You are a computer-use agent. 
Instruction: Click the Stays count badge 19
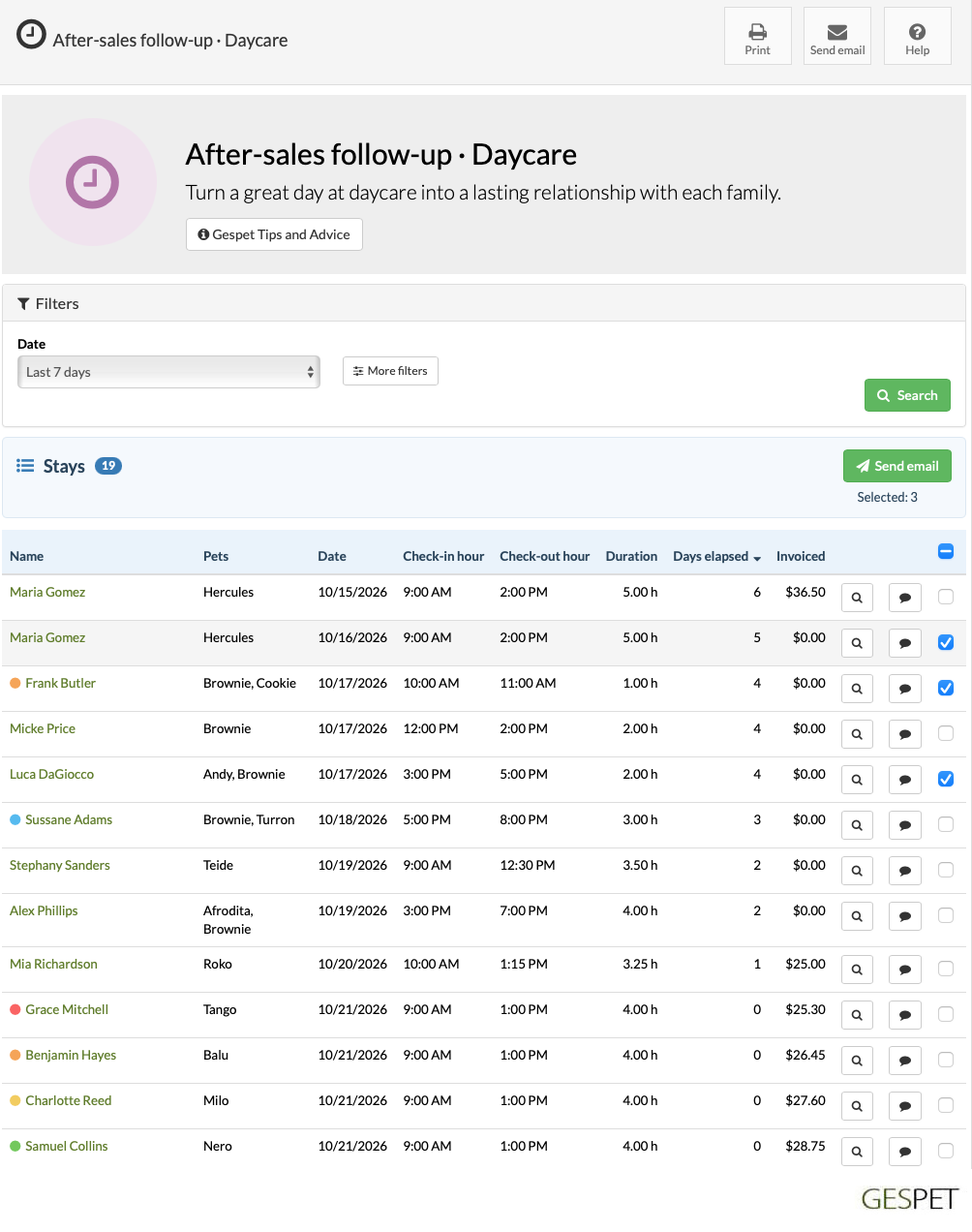[x=108, y=466]
